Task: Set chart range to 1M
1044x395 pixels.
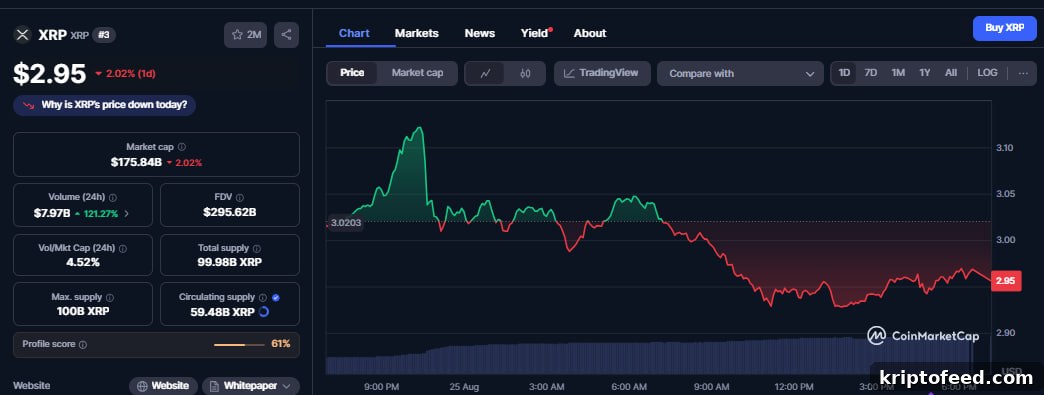Action: coord(898,73)
